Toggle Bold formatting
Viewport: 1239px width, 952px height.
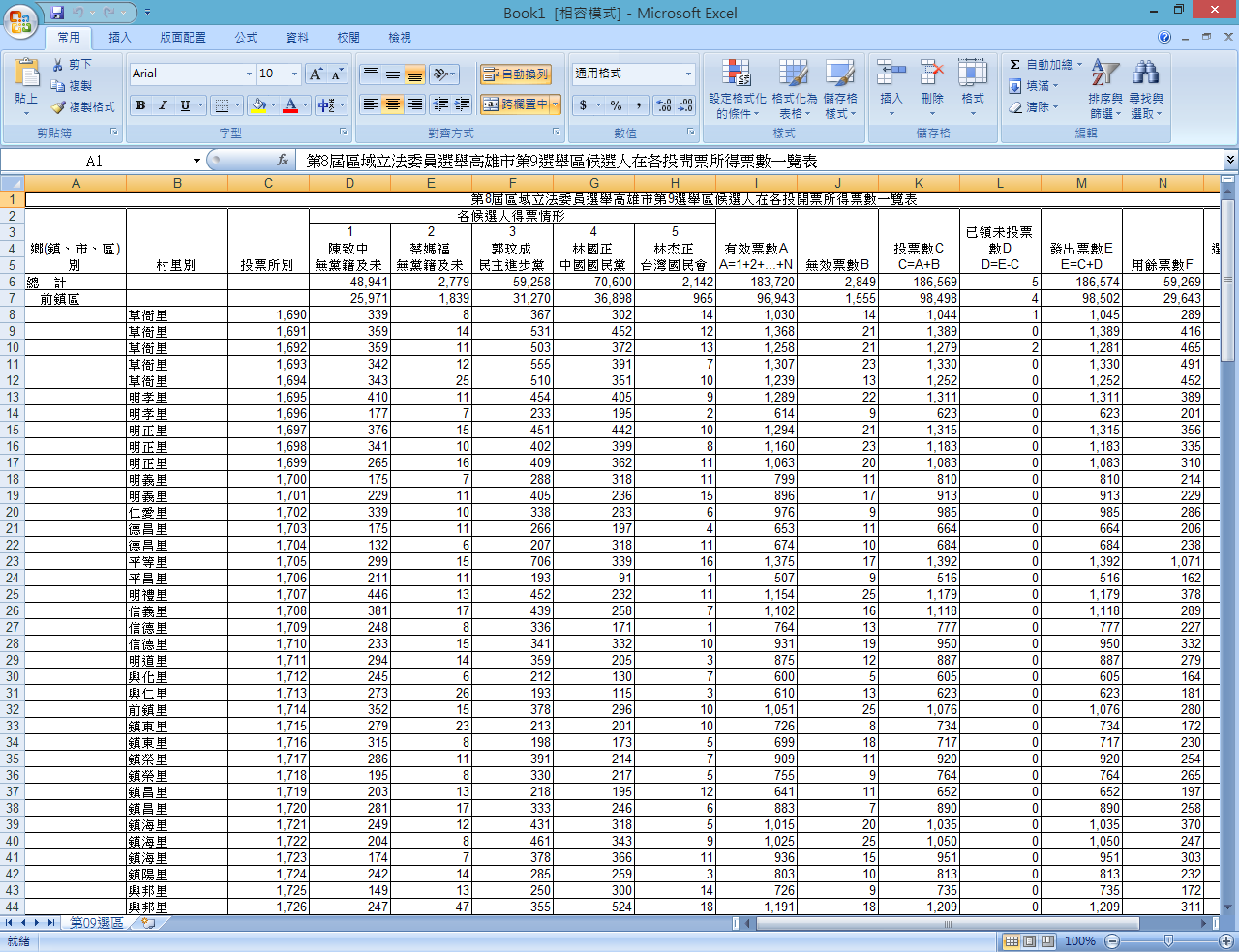coord(141,105)
